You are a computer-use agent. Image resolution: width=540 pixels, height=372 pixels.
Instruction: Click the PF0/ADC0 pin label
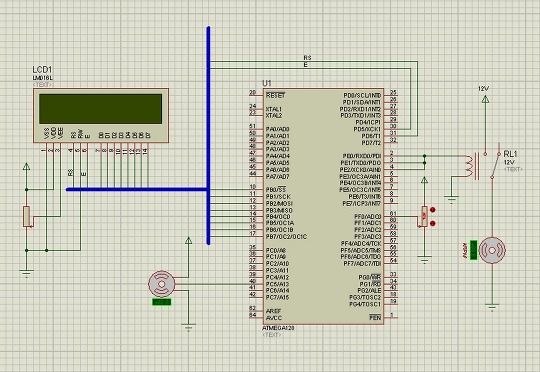[368, 217]
